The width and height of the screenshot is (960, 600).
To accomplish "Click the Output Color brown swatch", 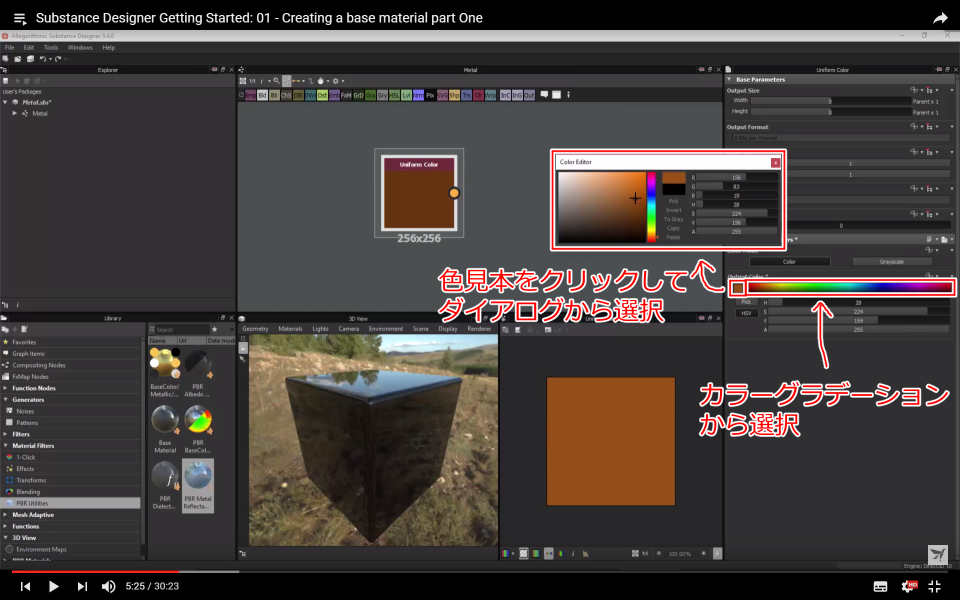I will coord(738,288).
